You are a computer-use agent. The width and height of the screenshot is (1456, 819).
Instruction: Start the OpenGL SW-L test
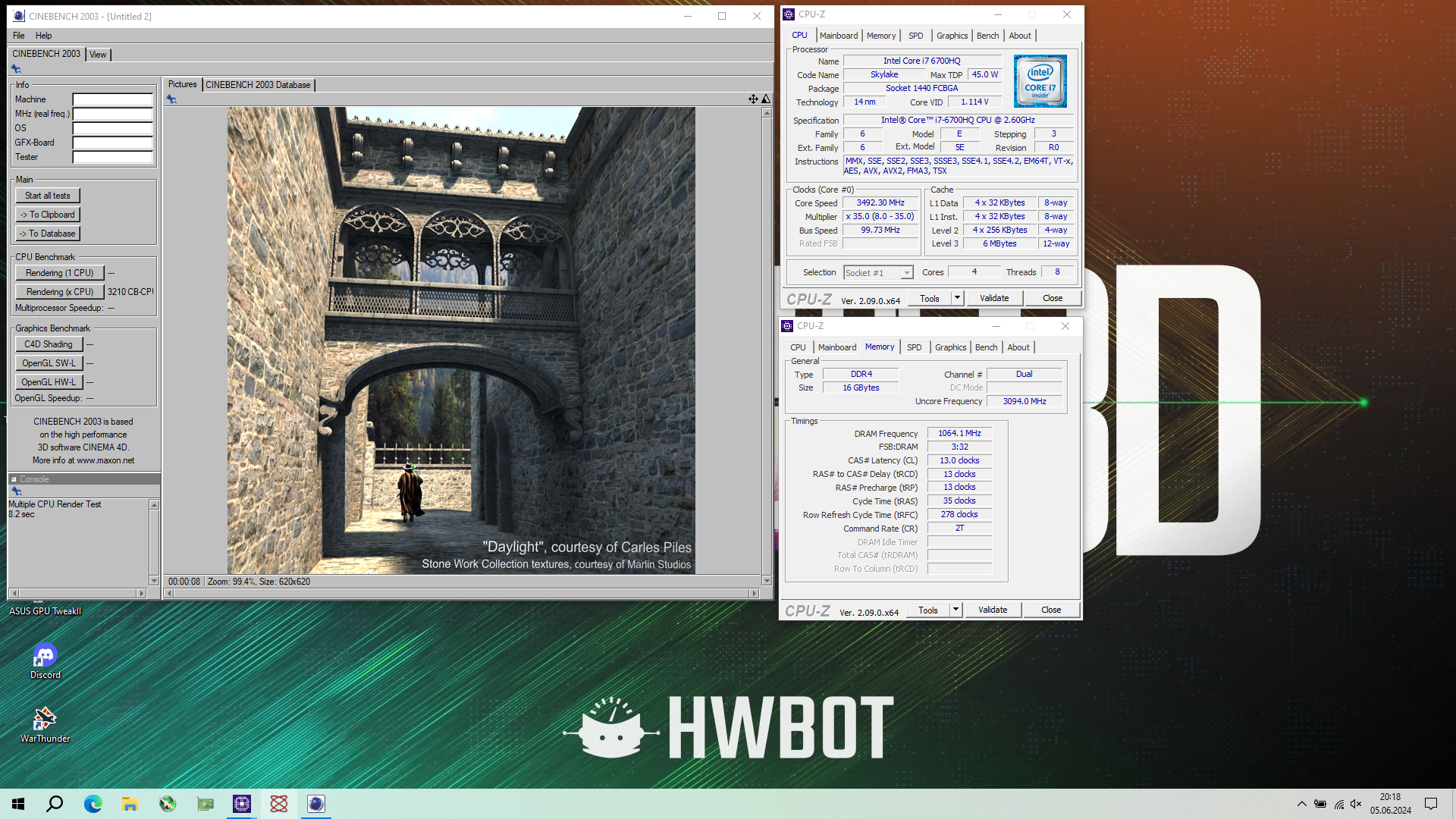pos(49,363)
